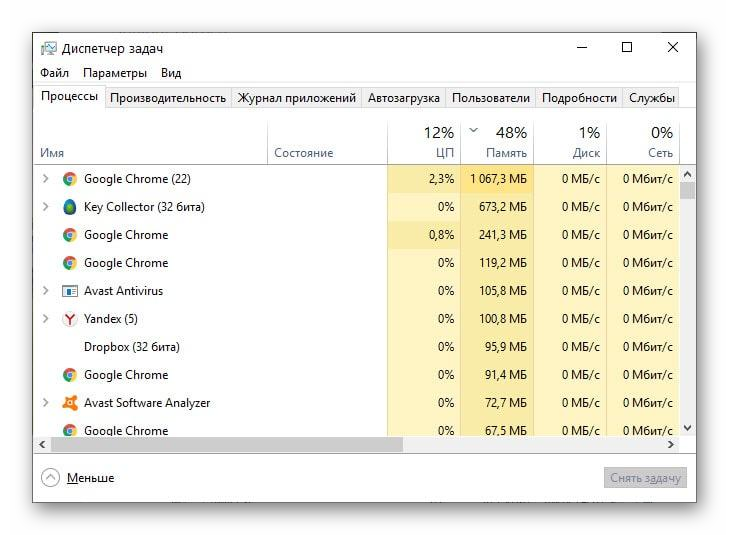Expand the Google Chrome (22) group

point(45,178)
